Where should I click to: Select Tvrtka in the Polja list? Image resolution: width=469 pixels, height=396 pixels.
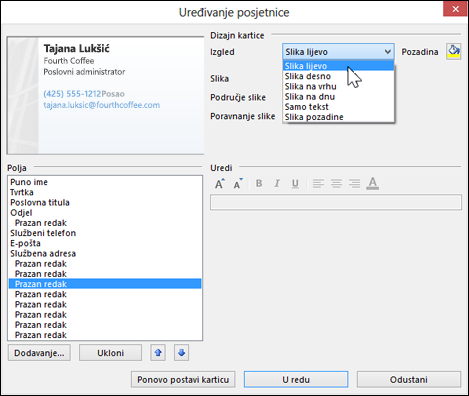click(x=105, y=192)
